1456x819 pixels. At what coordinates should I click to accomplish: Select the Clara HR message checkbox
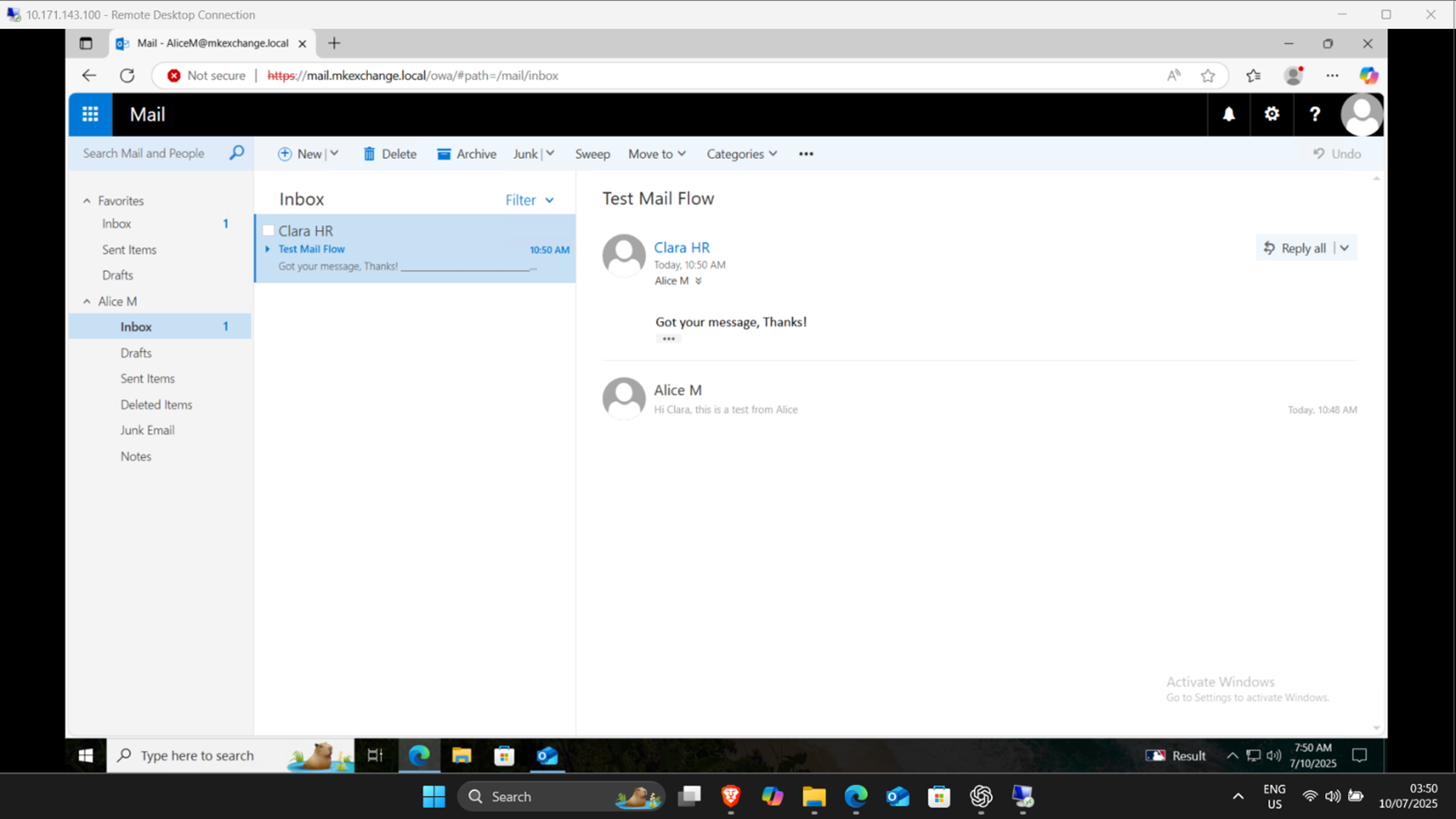pyautogui.click(x=269, y=230)
